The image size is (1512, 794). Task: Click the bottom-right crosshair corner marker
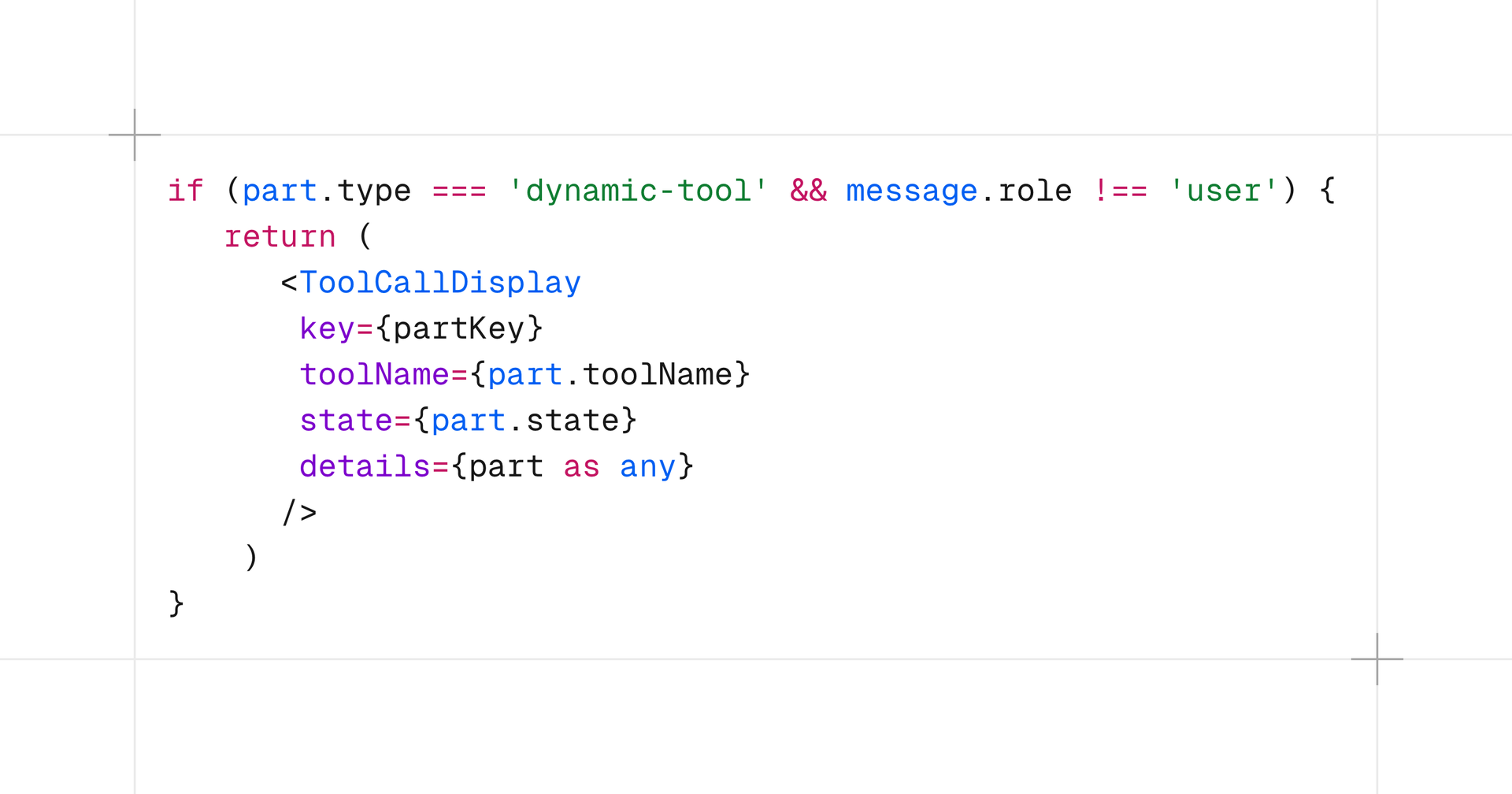click(1377, 659)
